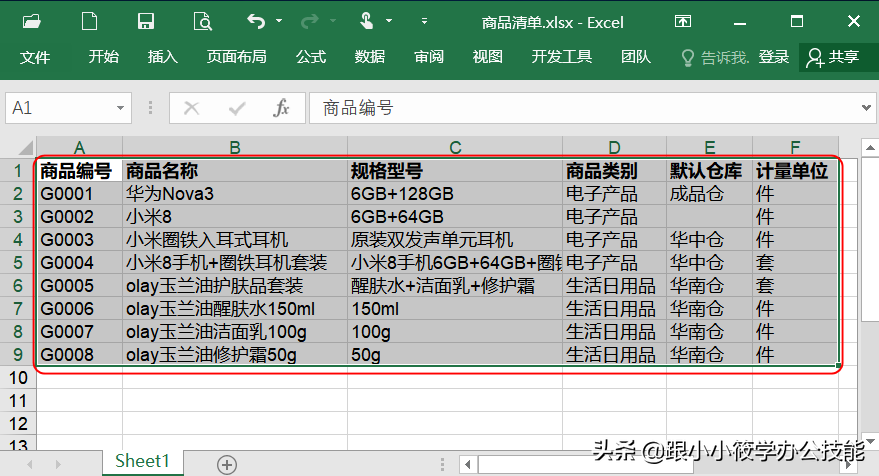Open the 团队 tab

[x=636, y=57]
